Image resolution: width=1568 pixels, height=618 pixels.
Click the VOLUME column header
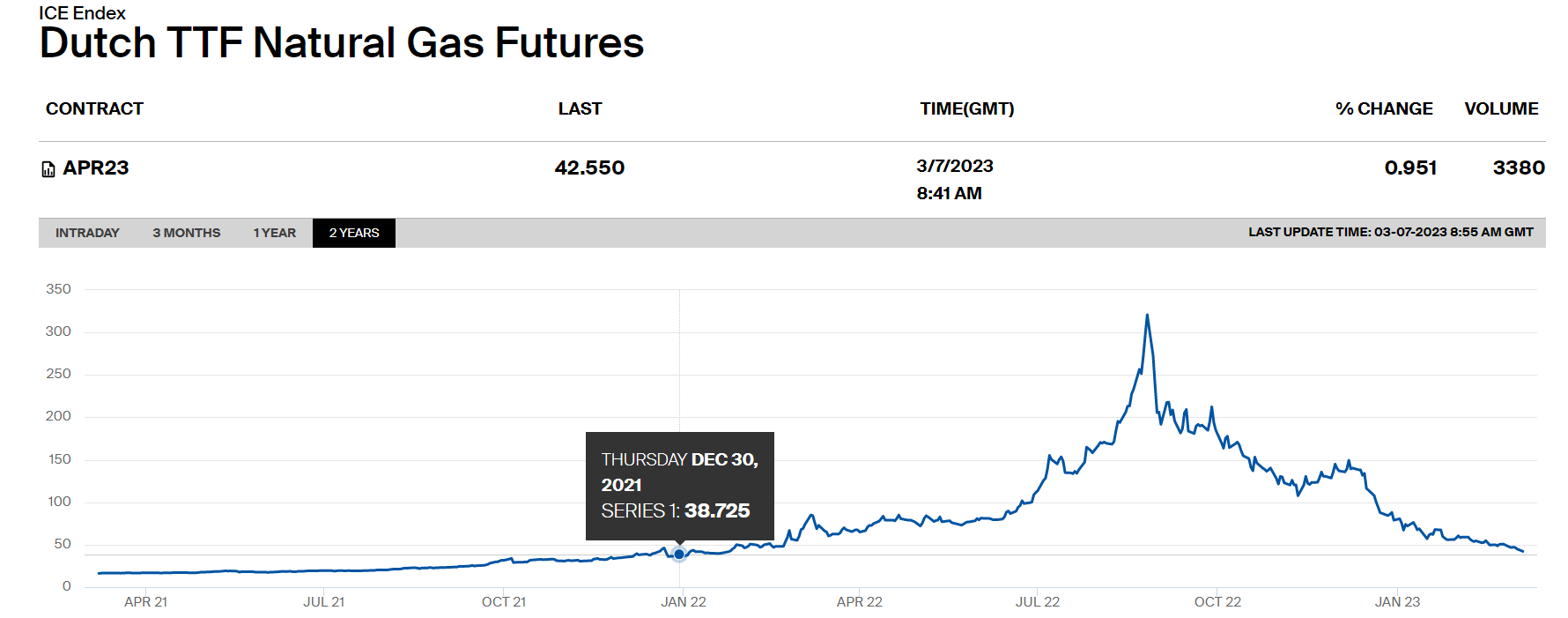tap(1501, 108)
